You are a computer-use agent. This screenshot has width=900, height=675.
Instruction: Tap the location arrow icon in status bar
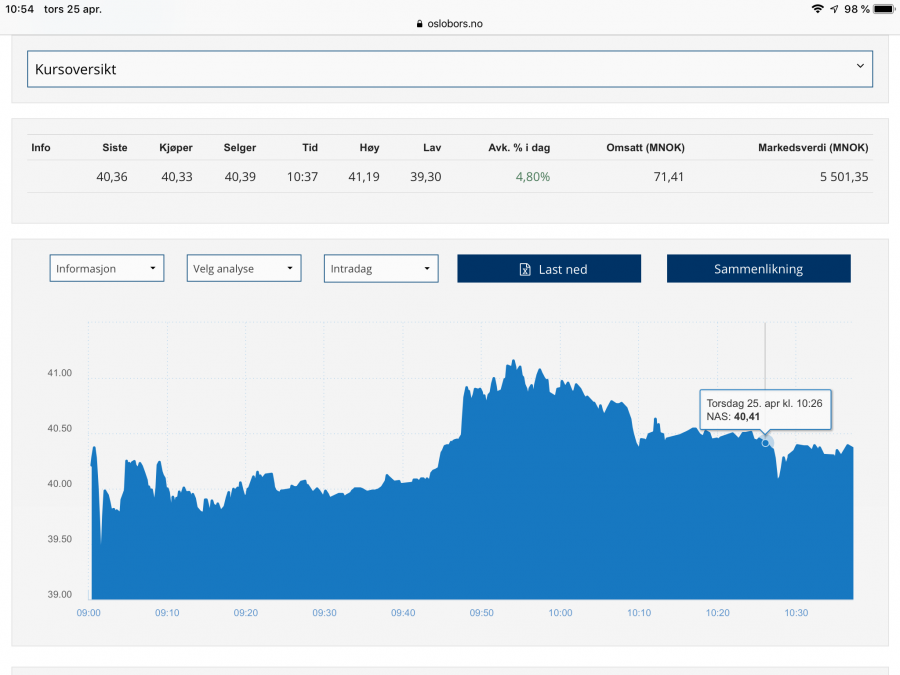coord(834,9)
